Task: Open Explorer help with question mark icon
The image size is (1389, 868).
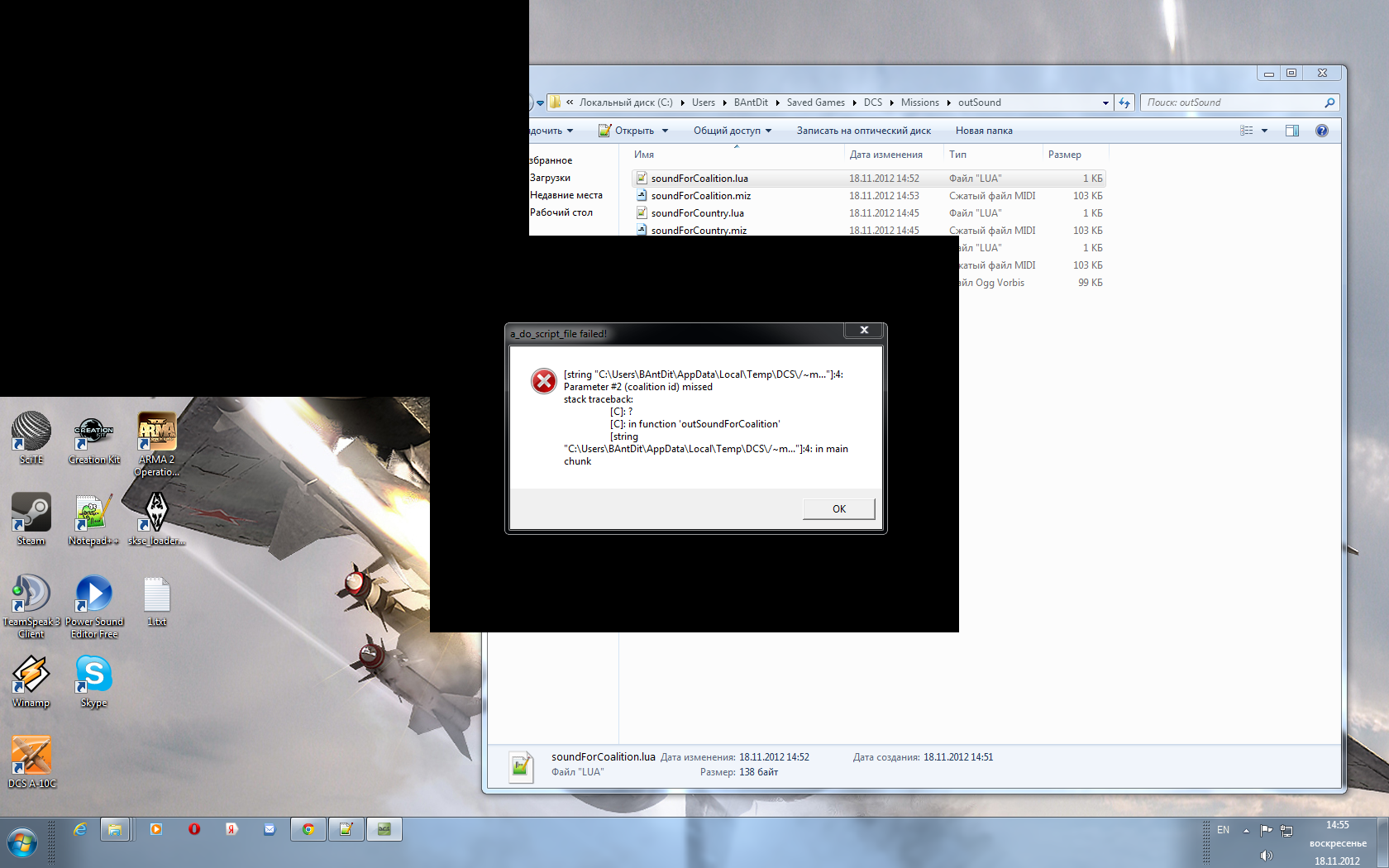Action: 1322,131
